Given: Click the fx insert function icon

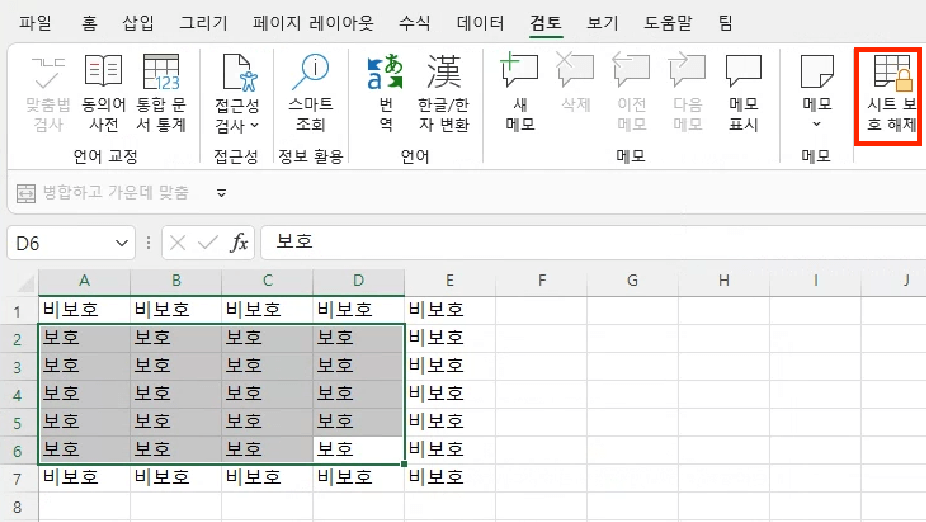Looking at the screenshot, I should click(x=239, y=243).
